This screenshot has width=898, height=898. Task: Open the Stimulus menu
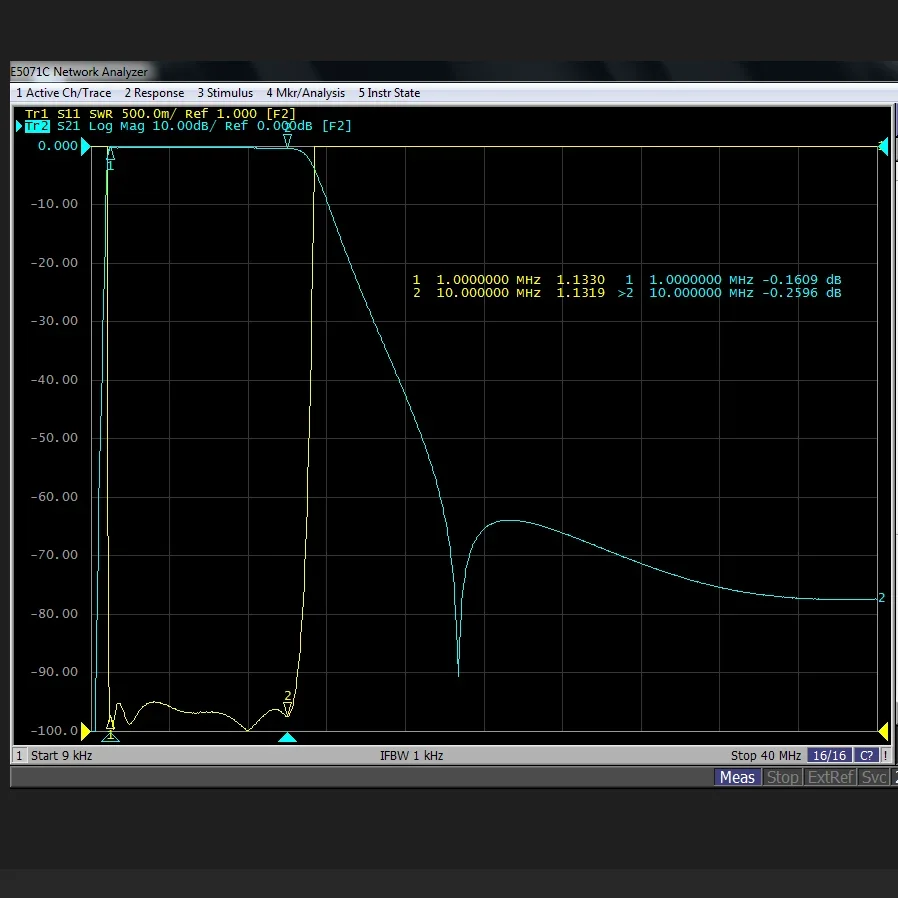[x=225, y=93]
